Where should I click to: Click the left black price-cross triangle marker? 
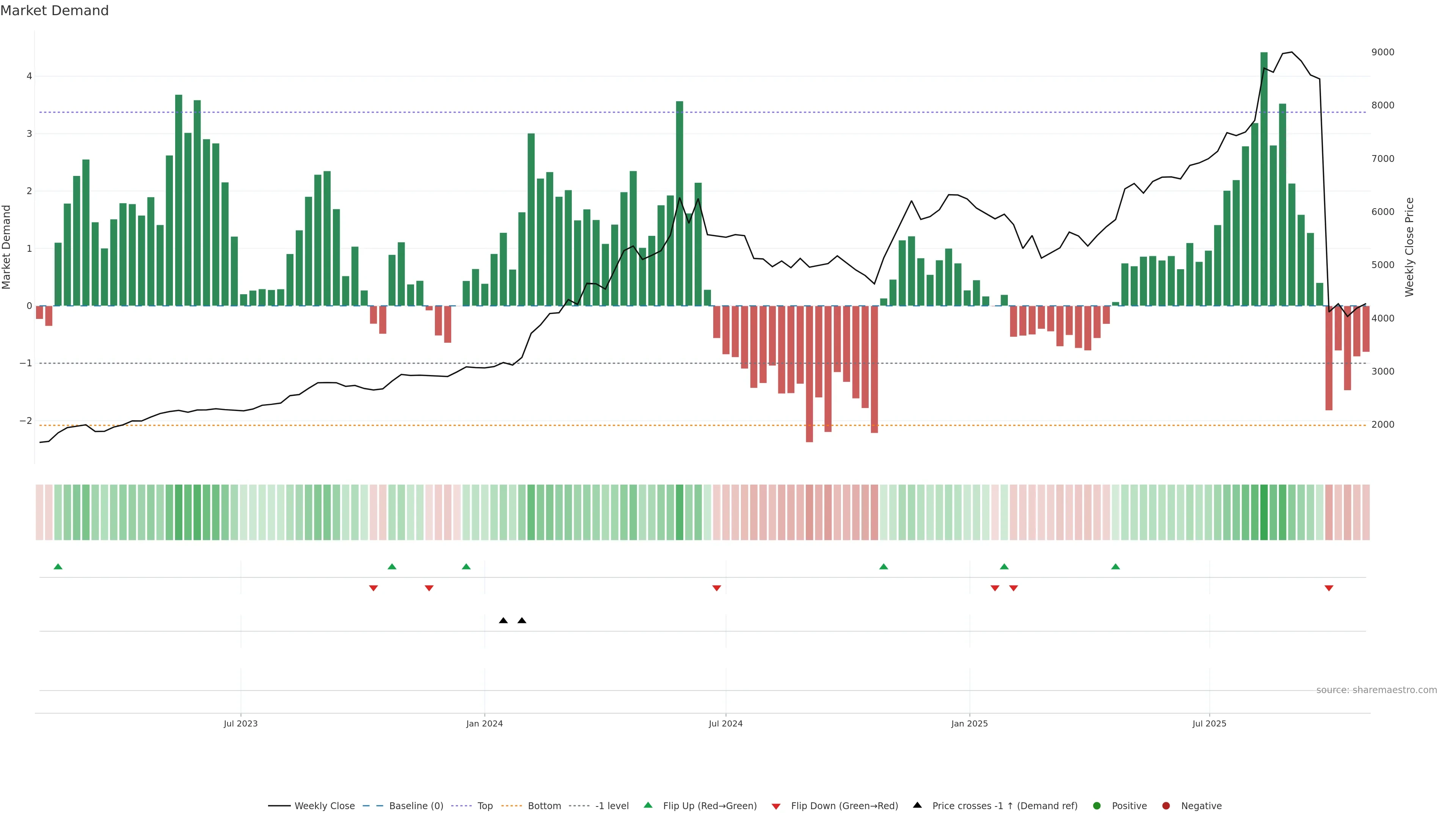click(503, 621)
